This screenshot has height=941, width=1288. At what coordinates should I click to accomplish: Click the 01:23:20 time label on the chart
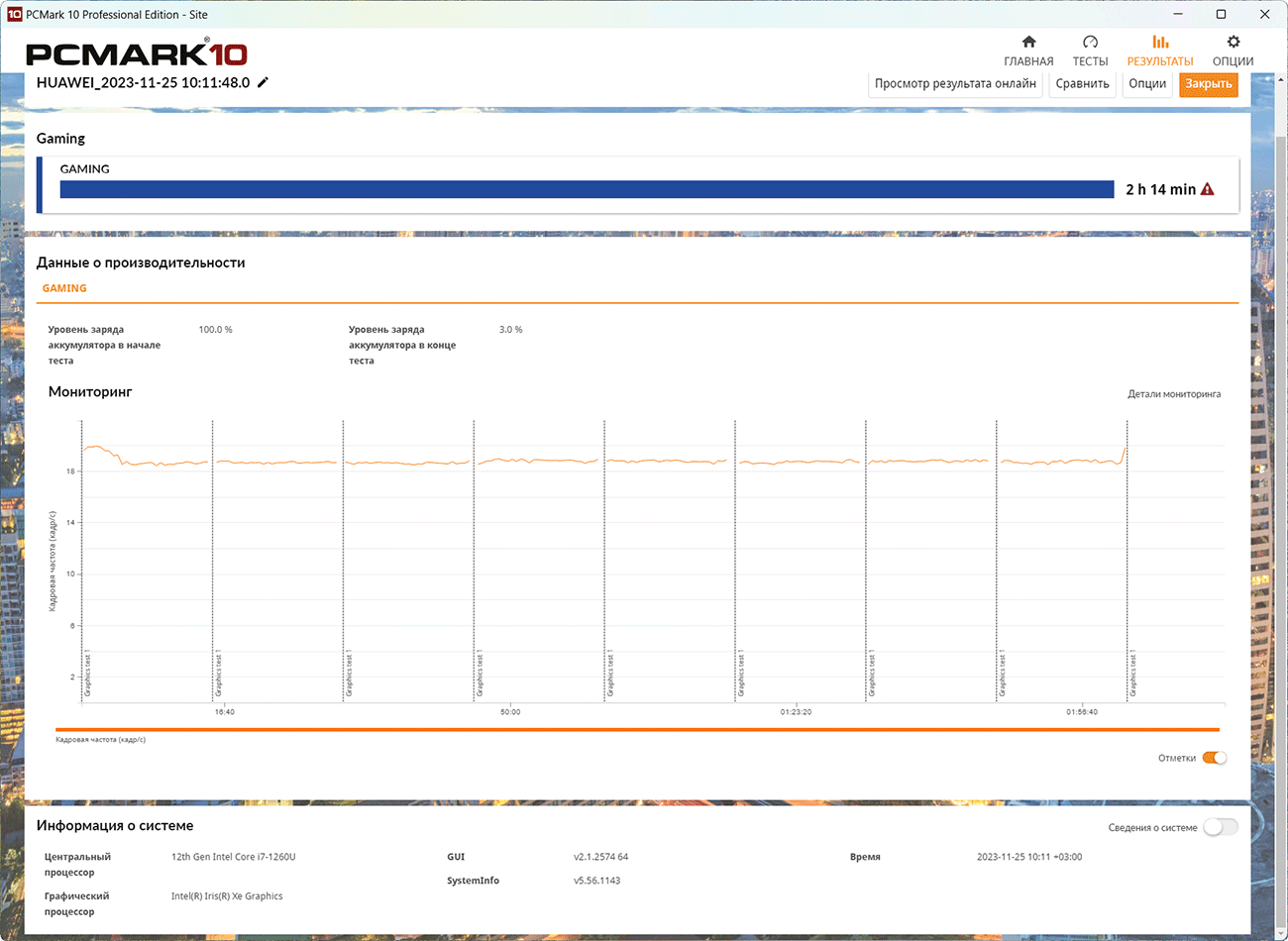pyautogui.click(x=796, y=712)
